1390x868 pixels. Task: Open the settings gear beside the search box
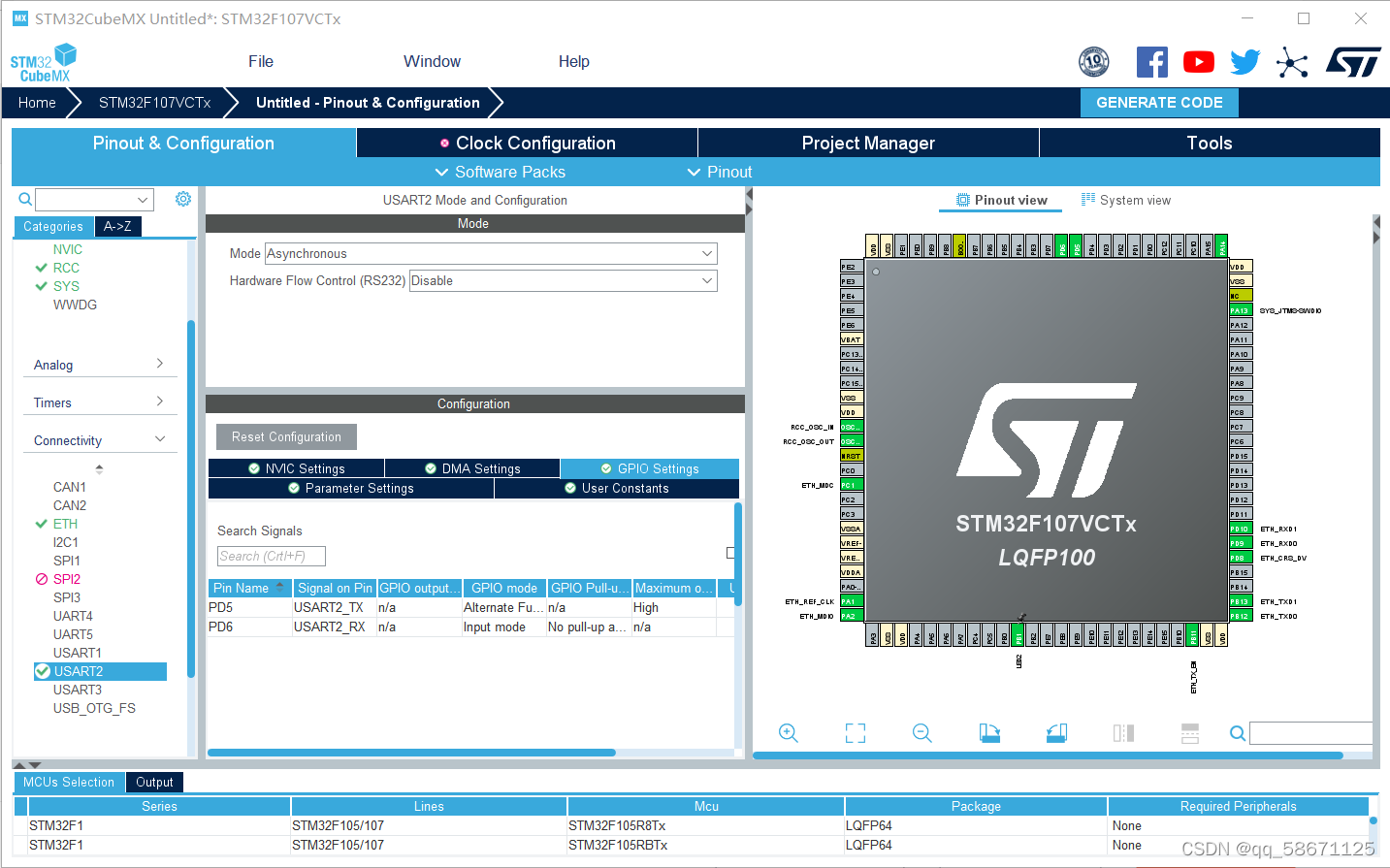[x=182, y=198]
